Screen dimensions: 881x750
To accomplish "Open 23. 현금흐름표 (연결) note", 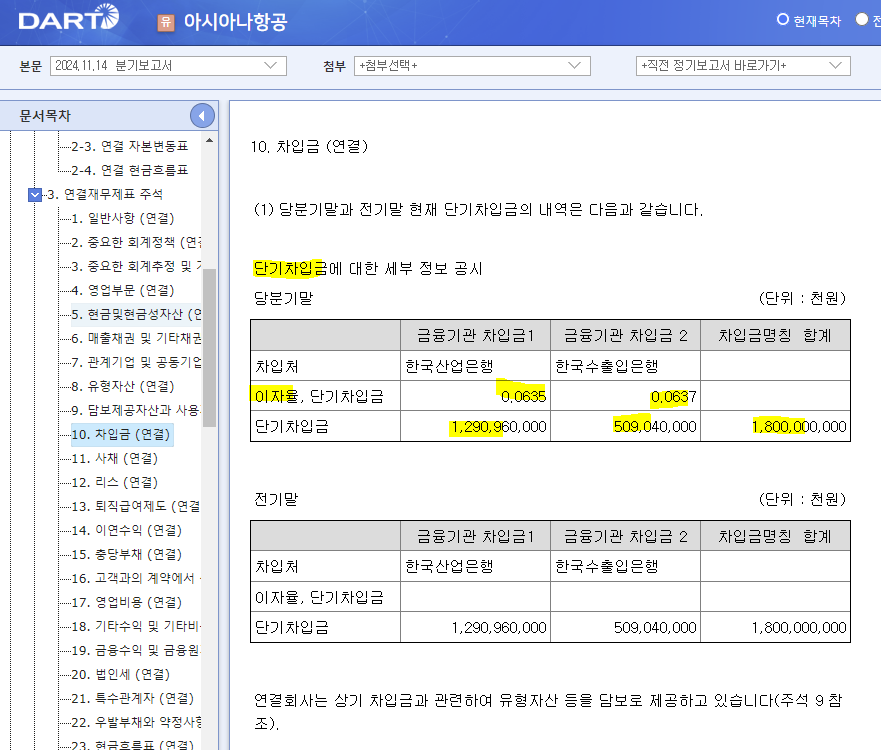I will [x=133, y=744].
